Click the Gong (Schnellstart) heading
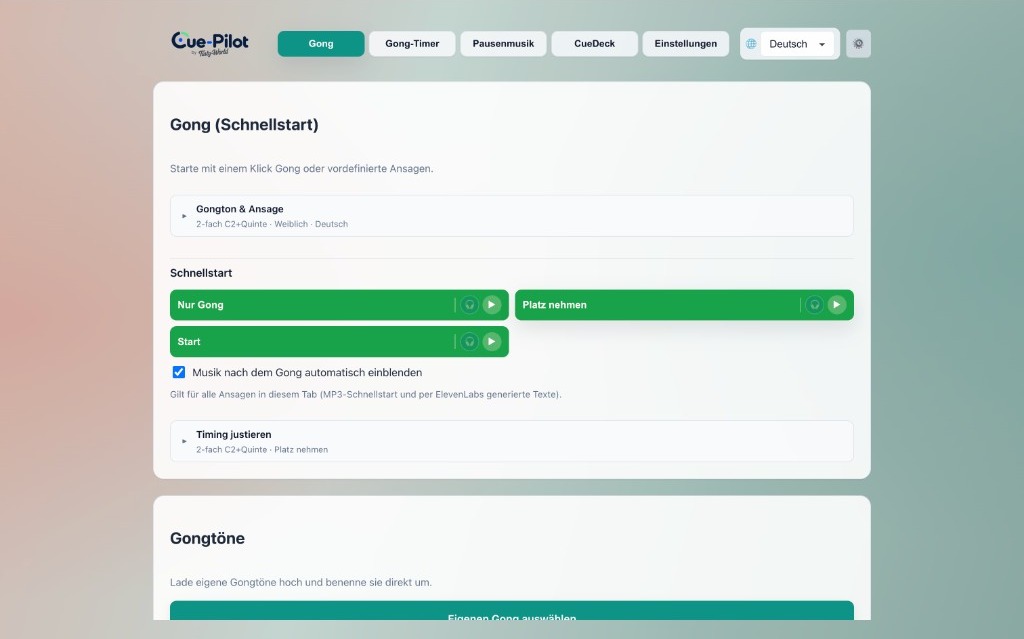The width and height of the screenshot is (1024, 639). pyautogui.click(x=244, y=125)
